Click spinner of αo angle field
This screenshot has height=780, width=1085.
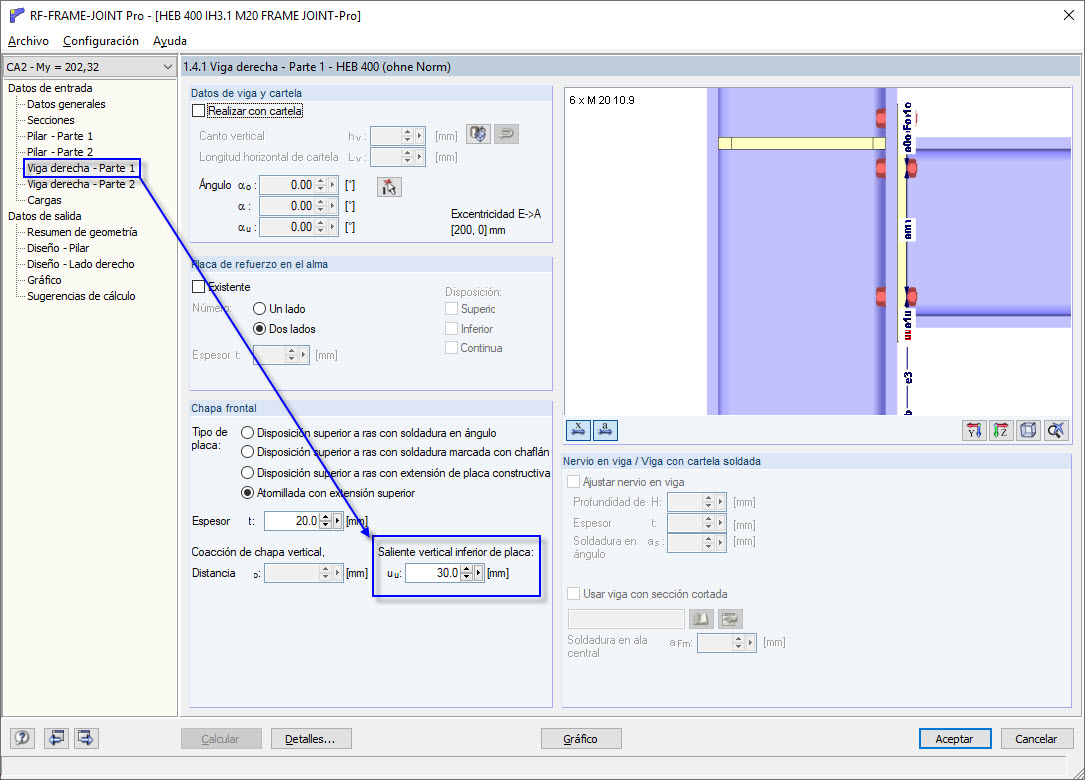pyautogui.click(x=320, y=185)
